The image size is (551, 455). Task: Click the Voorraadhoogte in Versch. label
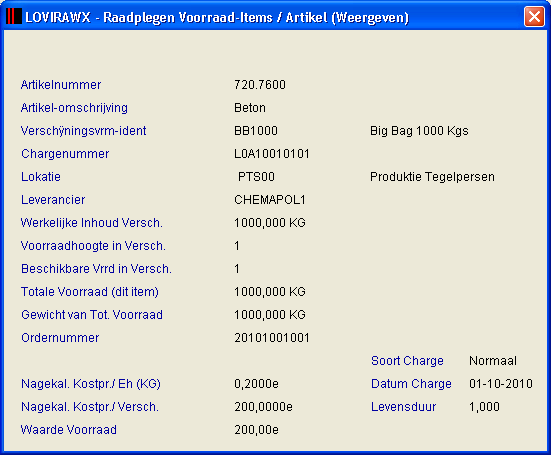(x=93, y=246)
